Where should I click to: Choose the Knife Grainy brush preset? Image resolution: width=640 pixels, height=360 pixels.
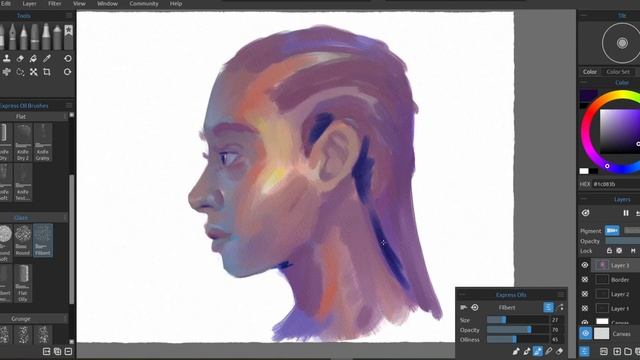(42, 142)
